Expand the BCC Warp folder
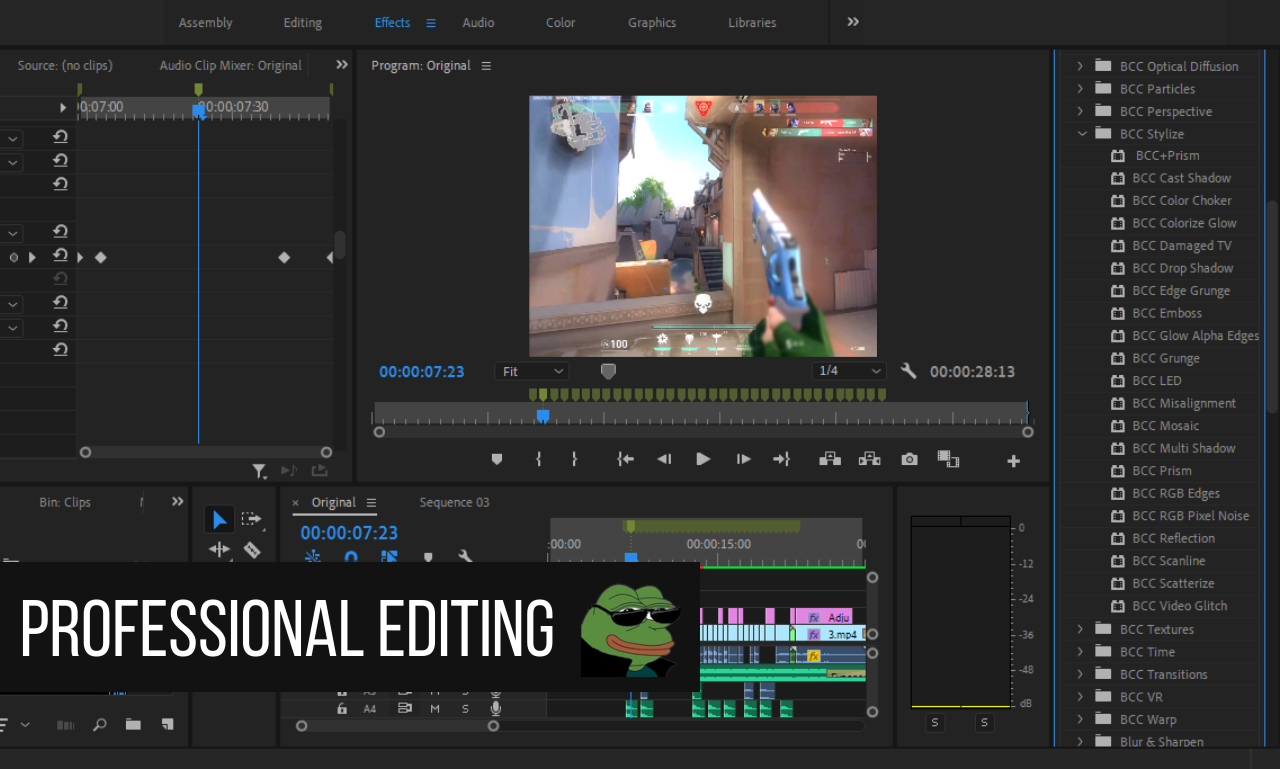 click(x=1080, y=719)
